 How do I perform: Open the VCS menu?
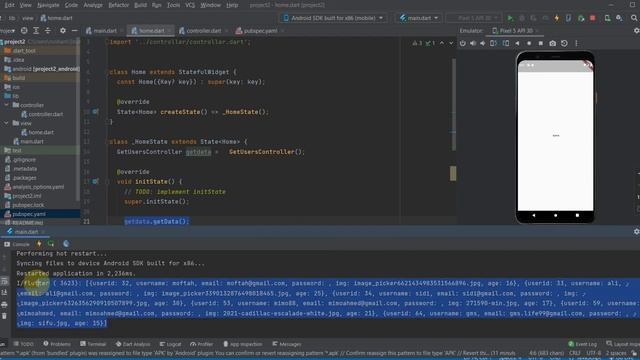190,5
